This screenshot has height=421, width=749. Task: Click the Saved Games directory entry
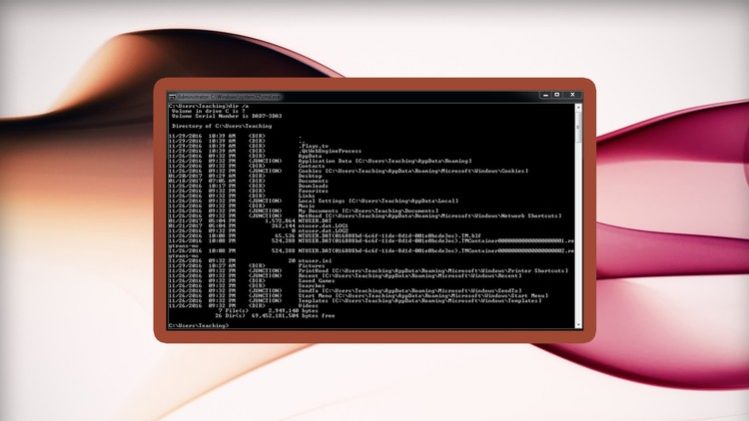tap(314, 282)
